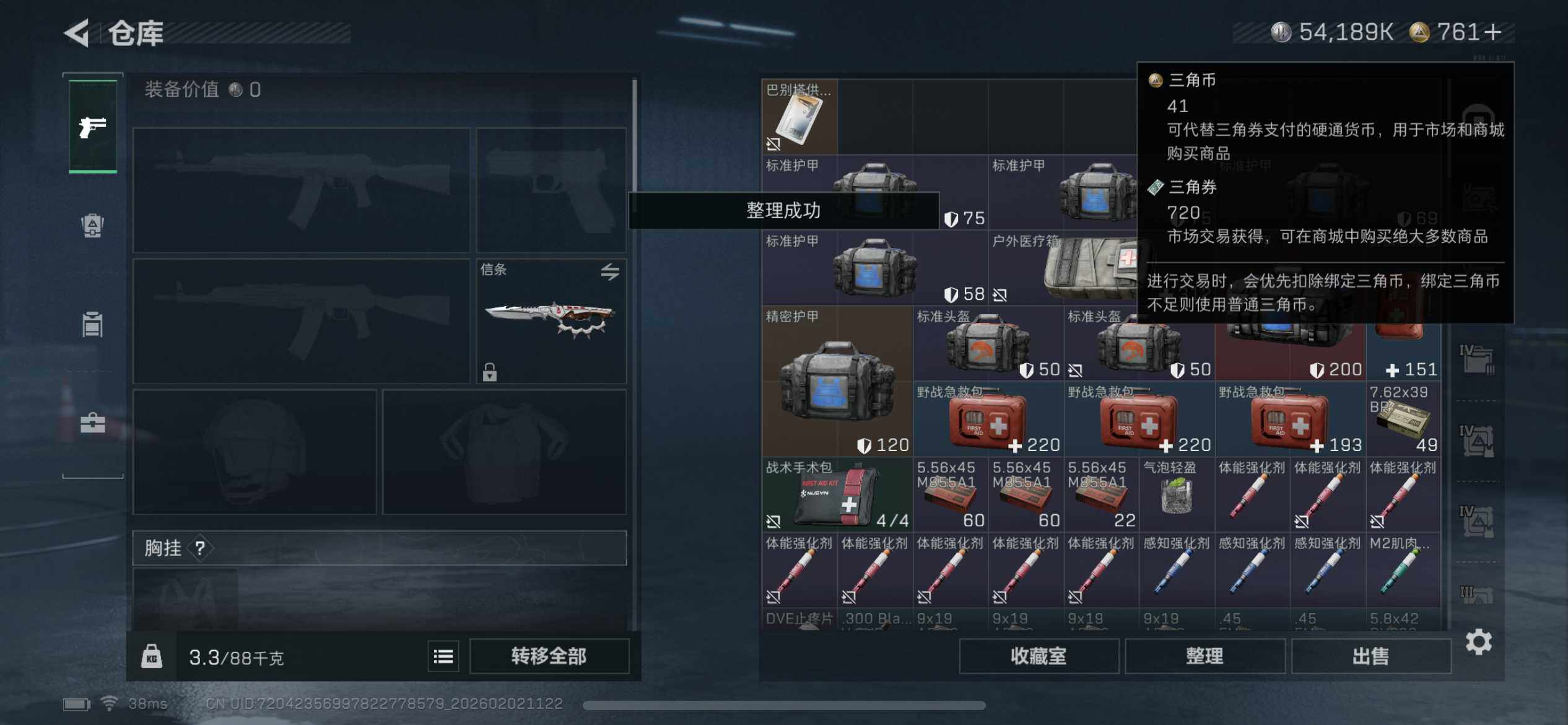1568x725 pixels.
Task: Open storage settings gear icon
Action: [x=1479, y=642]
